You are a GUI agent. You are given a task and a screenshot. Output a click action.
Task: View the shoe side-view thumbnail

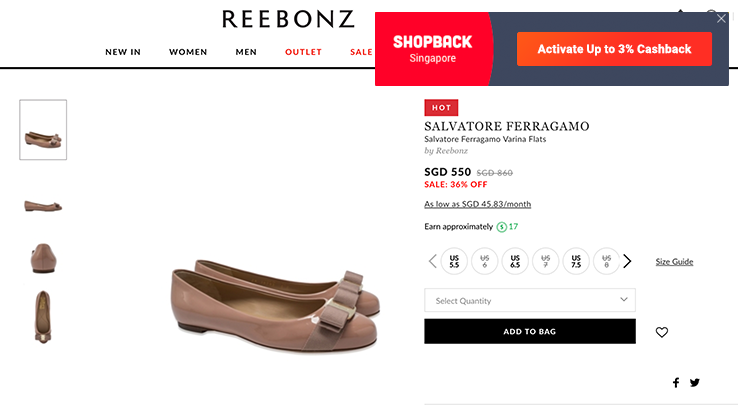click(43, 205)
